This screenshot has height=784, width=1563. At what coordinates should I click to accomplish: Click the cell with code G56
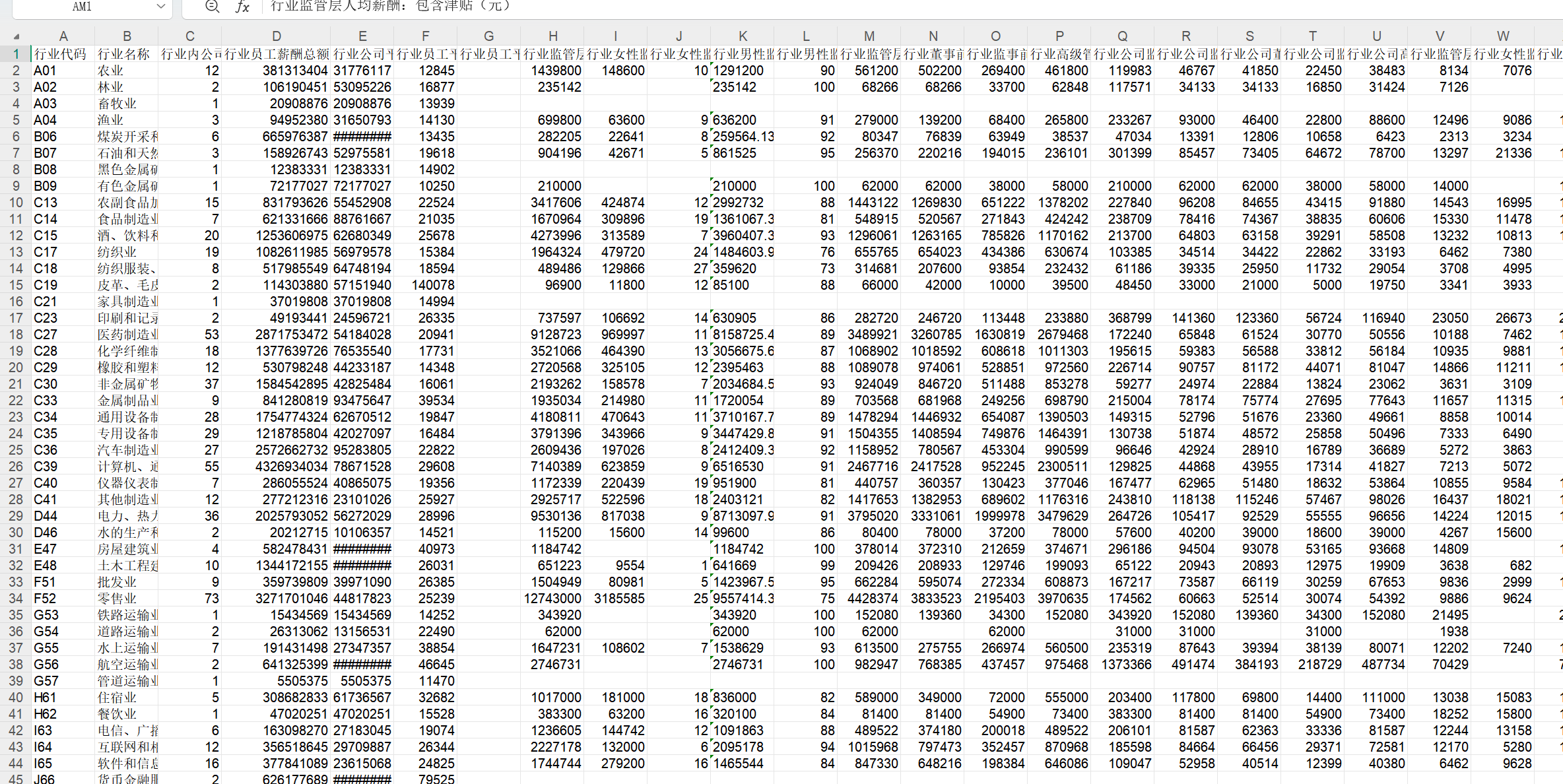coord(62,665)
